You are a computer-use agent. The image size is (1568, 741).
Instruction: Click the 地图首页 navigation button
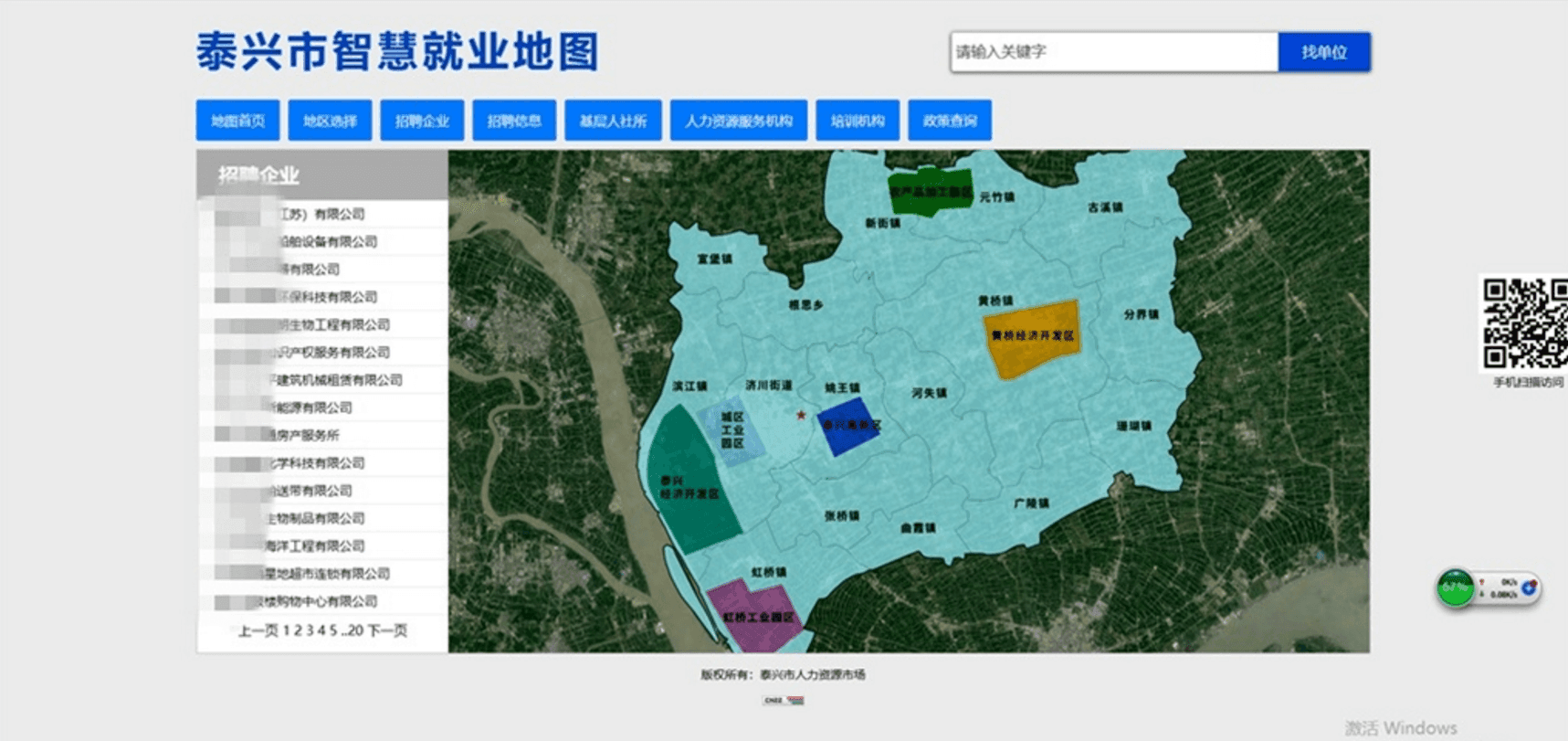[x=237, y=121]
